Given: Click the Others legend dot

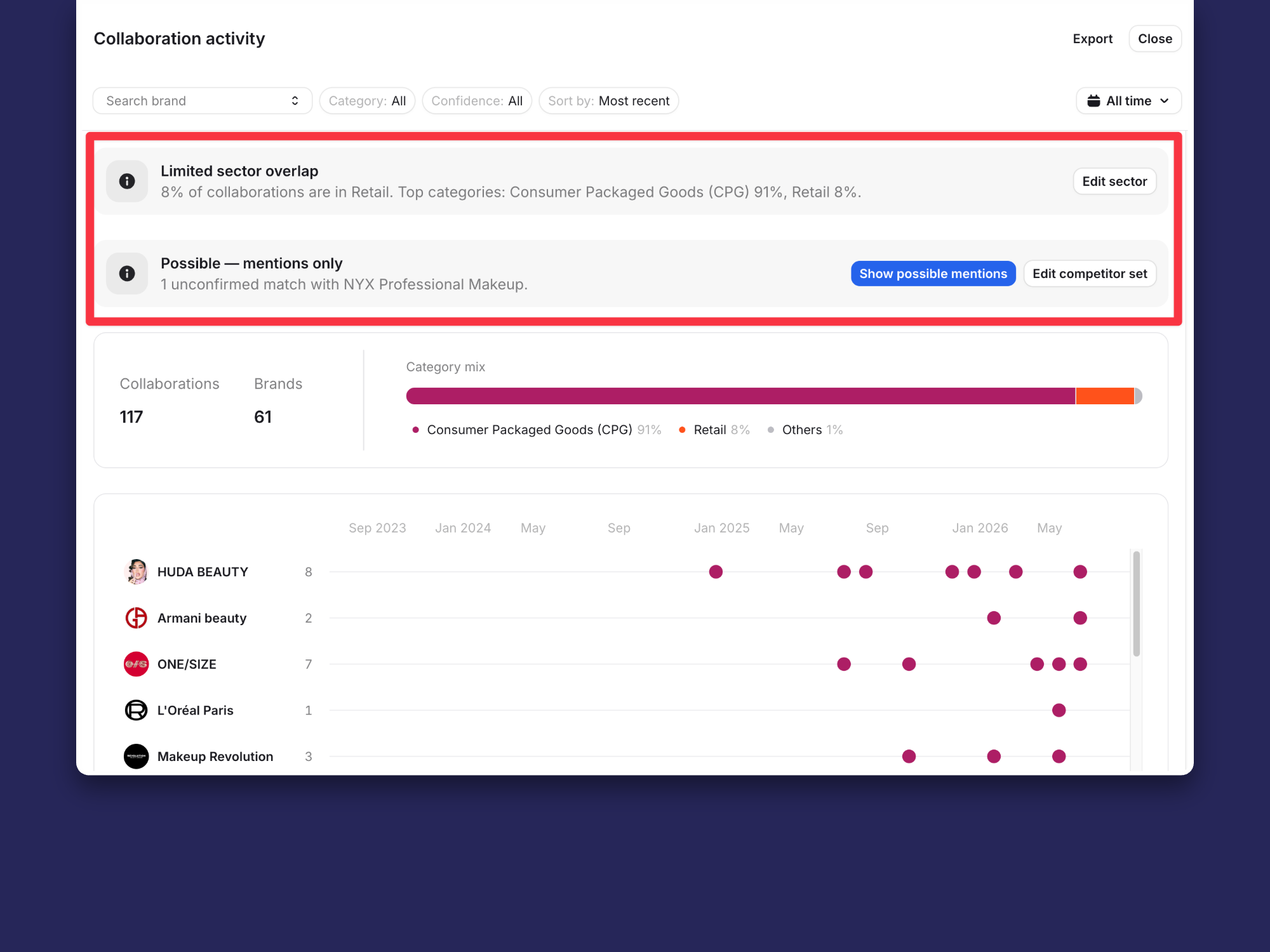Looking at the screenshot, I should tap(770, 430).
